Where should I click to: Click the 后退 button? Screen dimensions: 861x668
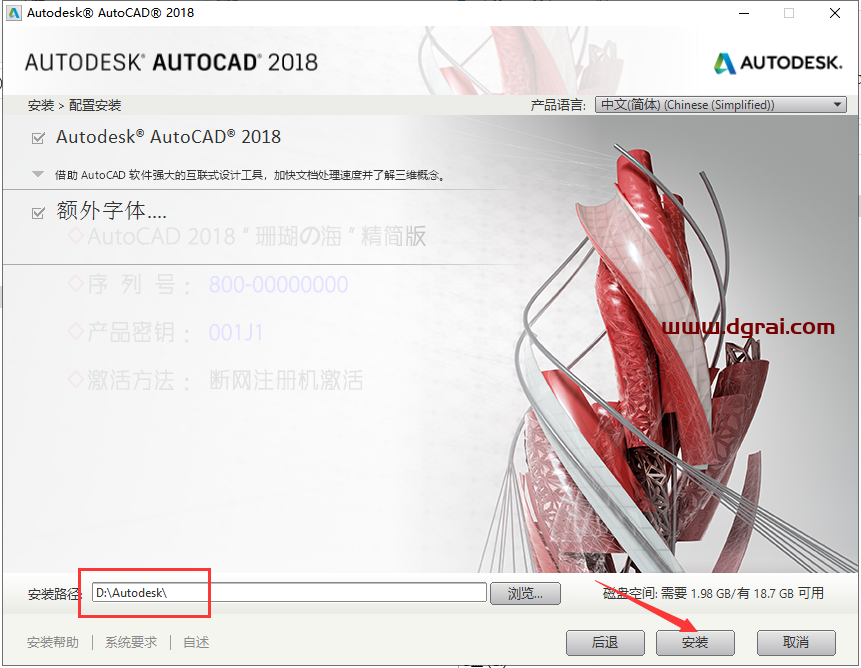pyautogui.click(x=605, y=642)
